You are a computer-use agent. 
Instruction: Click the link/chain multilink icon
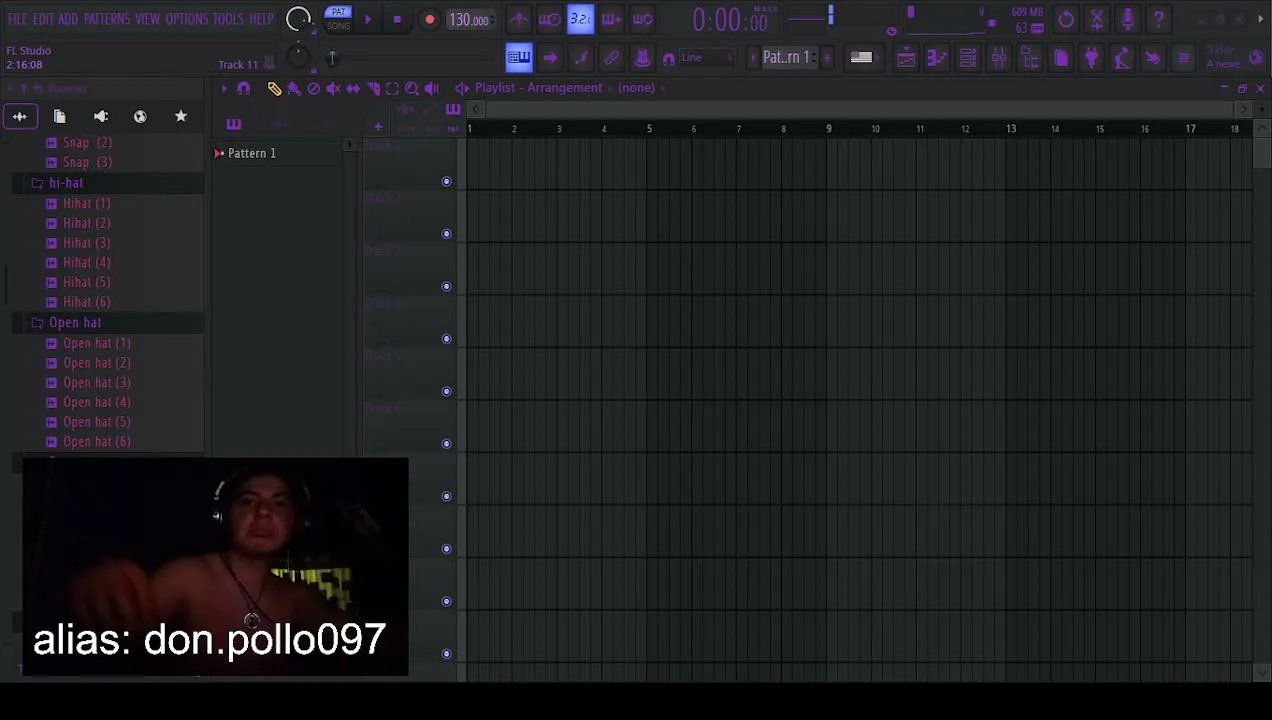pyautogui.click(x=612, y=58)
